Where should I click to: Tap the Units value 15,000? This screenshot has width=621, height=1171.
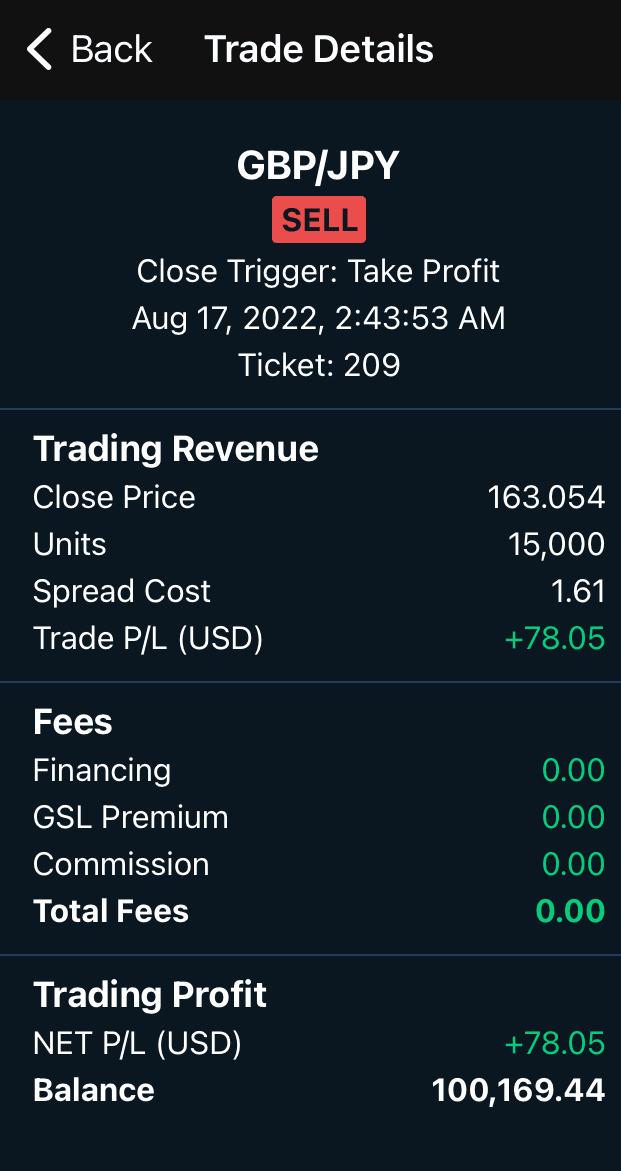click(556, 544)
